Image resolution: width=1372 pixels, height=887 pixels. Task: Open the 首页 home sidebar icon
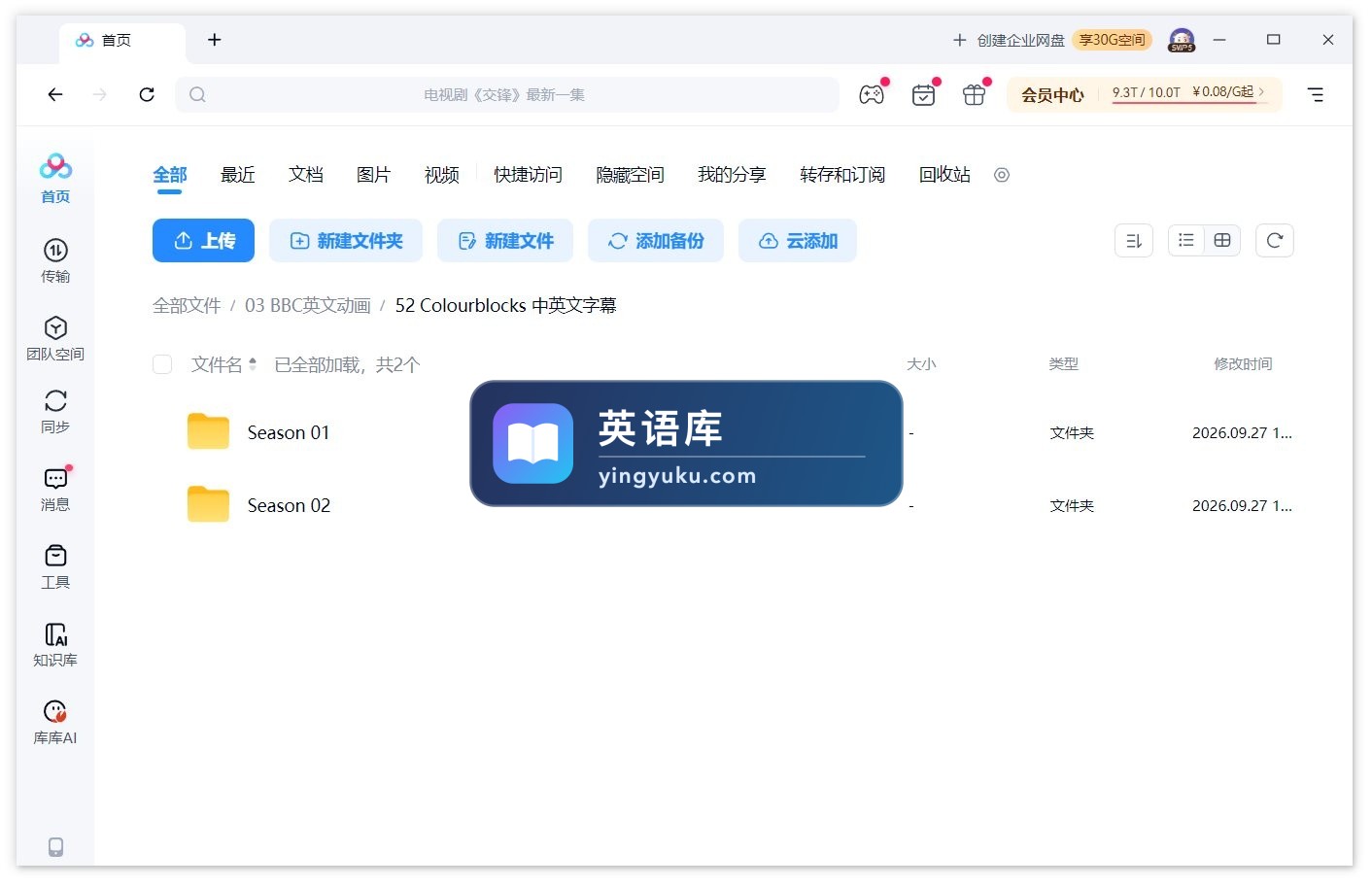(x=55, y=179)
